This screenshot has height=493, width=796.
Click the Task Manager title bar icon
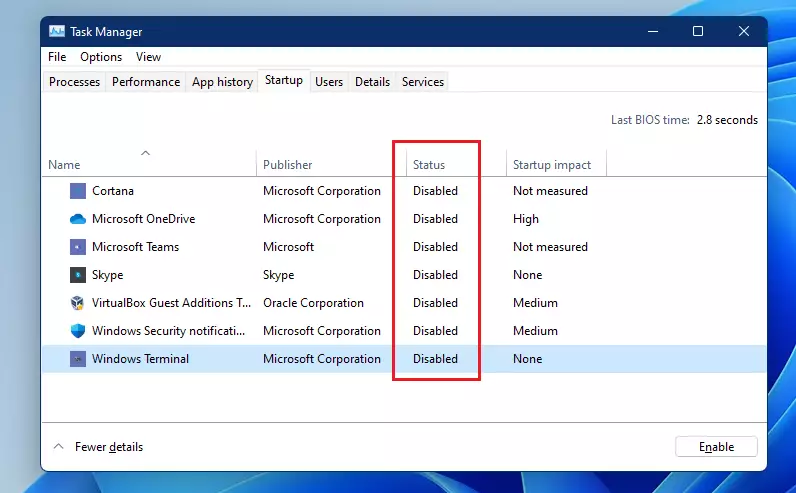click(x=57, y=31)
